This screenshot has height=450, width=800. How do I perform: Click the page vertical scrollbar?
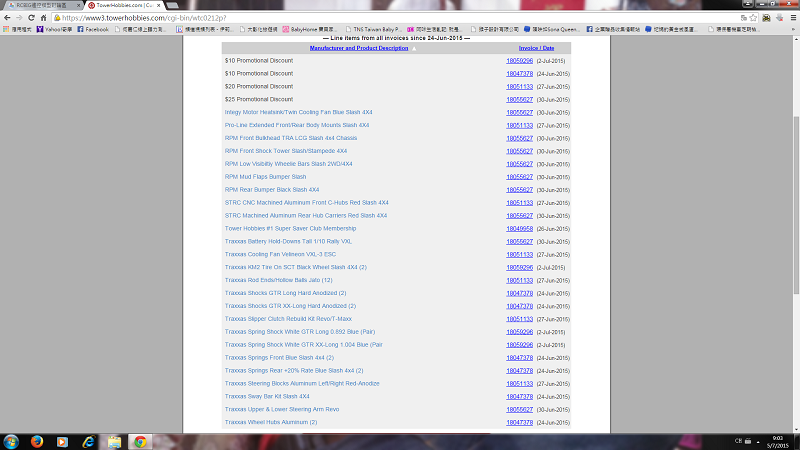click(x=795, y=200)
